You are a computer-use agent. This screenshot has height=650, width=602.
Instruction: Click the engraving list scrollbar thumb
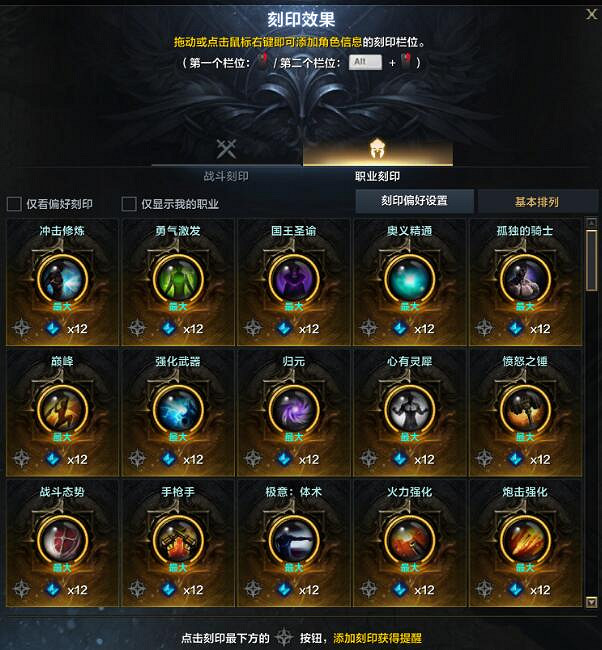(592, 261)
